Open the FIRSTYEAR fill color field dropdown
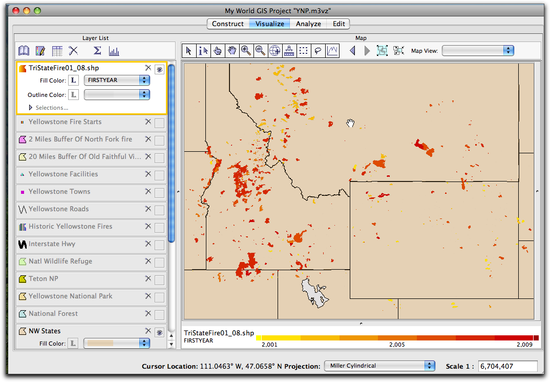 coord(117,80)
